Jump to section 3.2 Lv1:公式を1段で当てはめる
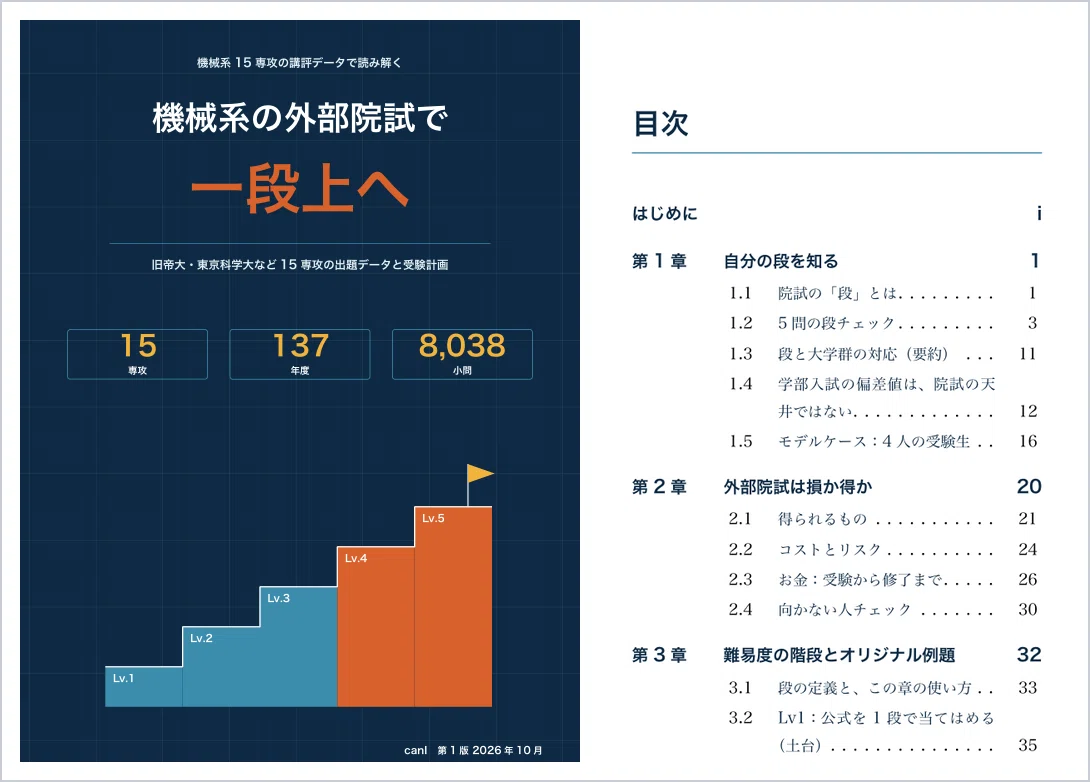Image resolution: width=1090 pixels, height=782 pixels. pyautogui.click(x=883, y=731)
